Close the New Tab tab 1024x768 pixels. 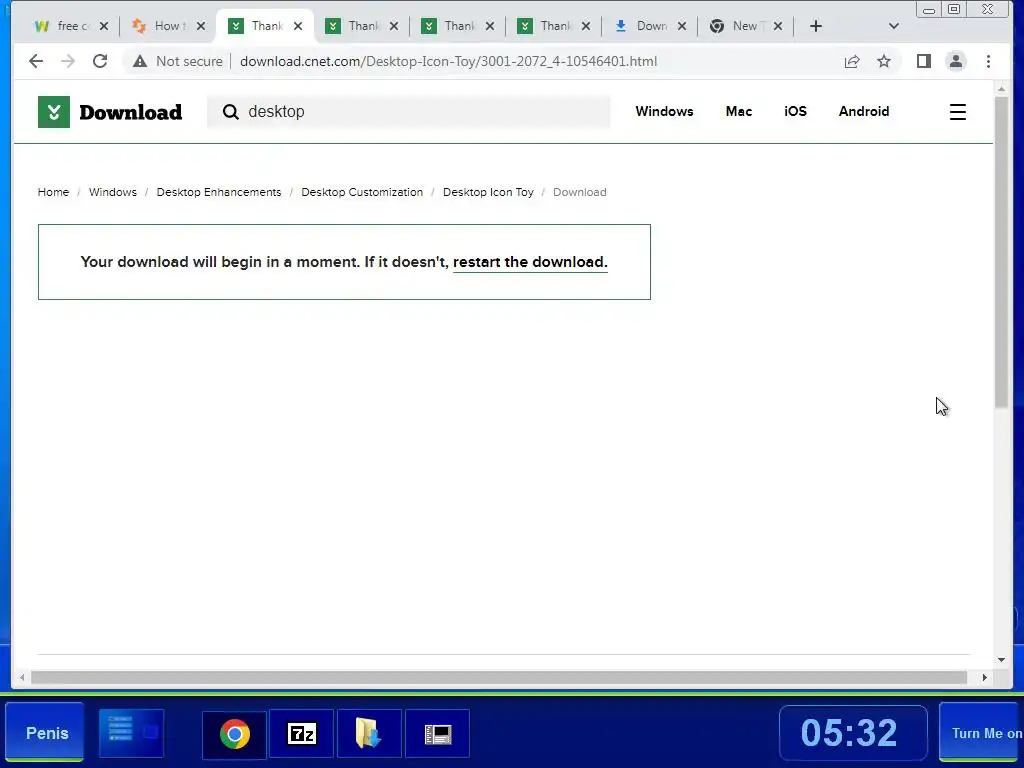(x=778, y=26)
